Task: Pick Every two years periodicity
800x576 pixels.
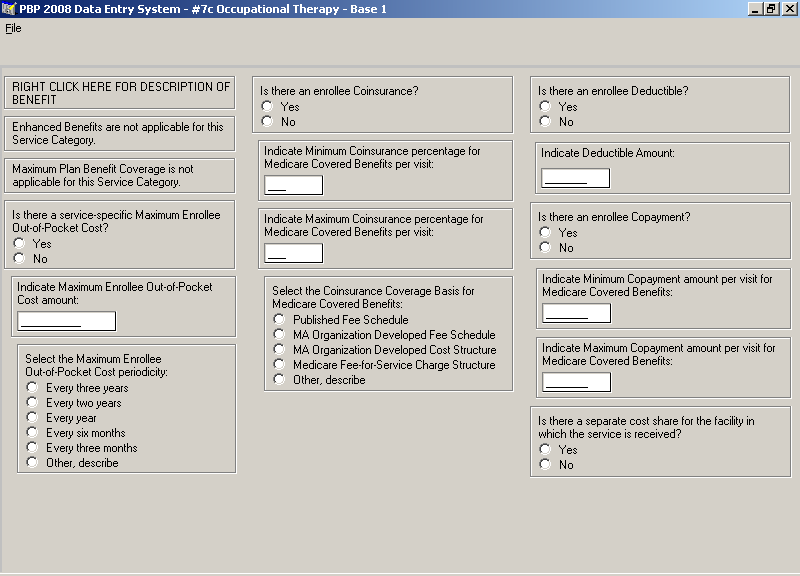Action: pos(32,403)
